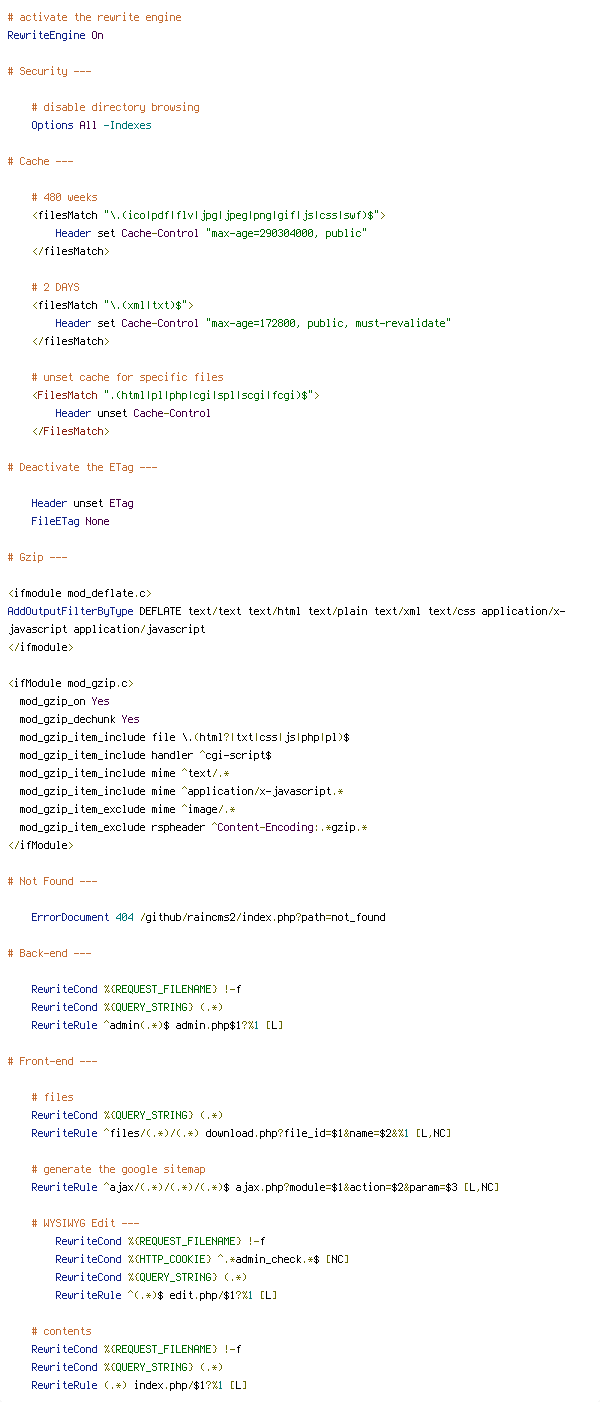Click the "# Gzip ---" comment heading

(45, 557)
